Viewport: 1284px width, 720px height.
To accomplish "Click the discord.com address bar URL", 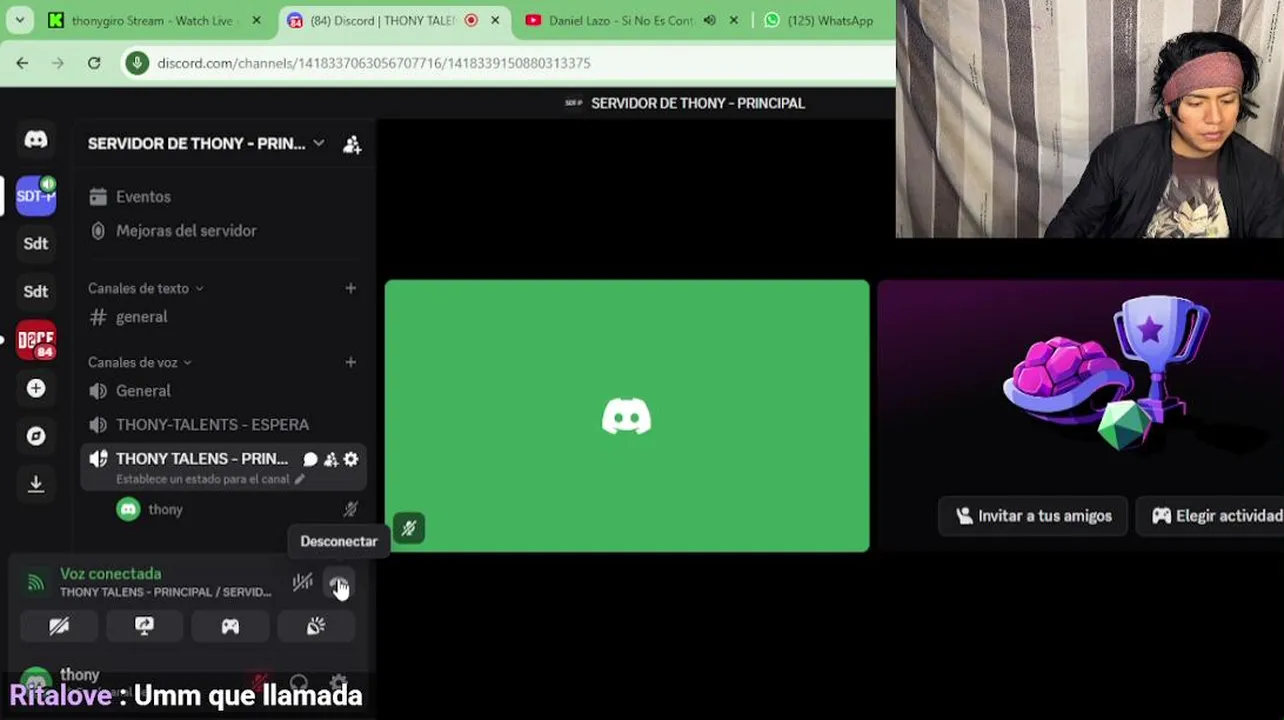I will tap(373, 63).
